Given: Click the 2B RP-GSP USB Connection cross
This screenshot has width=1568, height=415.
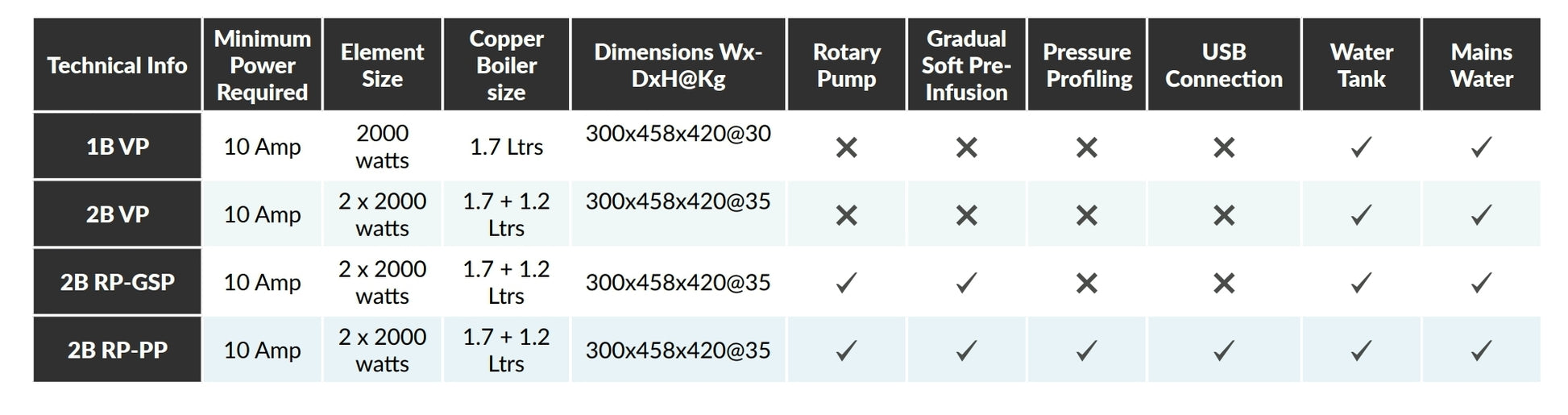Looking at the screenshot, I should (x=1224, y=283).
